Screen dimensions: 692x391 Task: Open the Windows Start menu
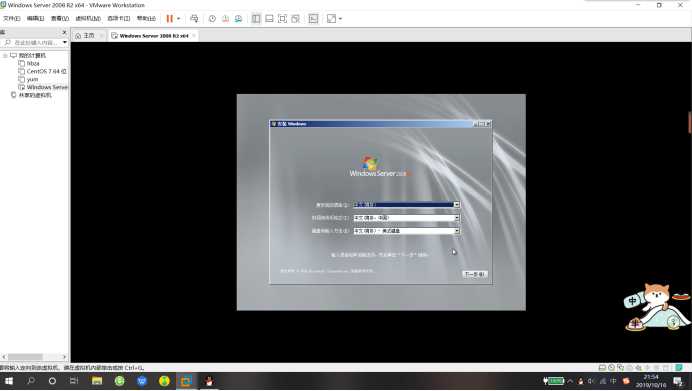[9, 381]
